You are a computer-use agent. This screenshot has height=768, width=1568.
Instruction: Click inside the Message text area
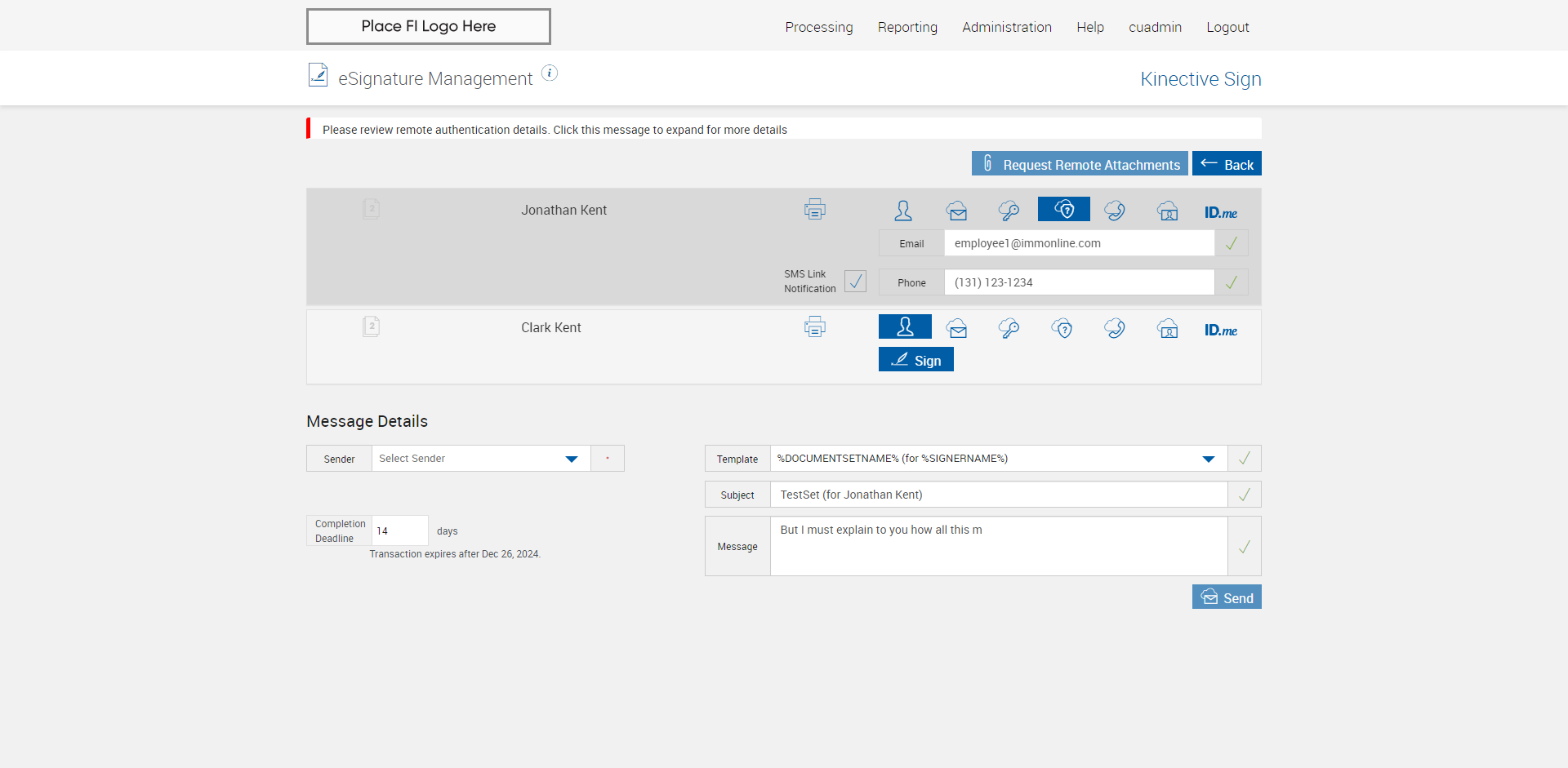coord(999,546)
